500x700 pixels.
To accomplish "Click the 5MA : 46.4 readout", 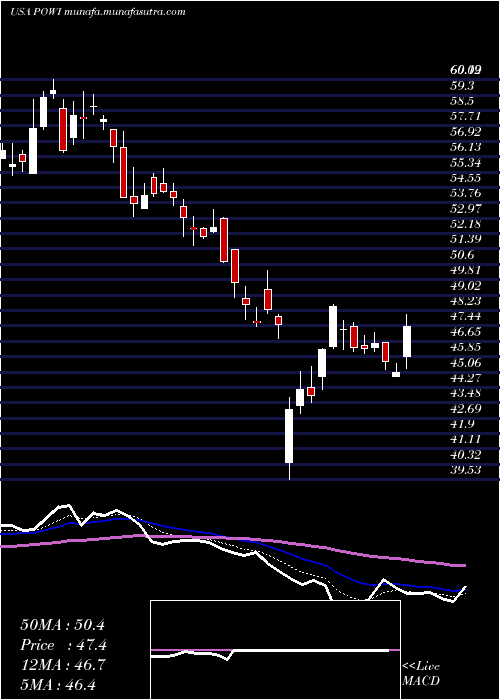I will click(58, 685).
